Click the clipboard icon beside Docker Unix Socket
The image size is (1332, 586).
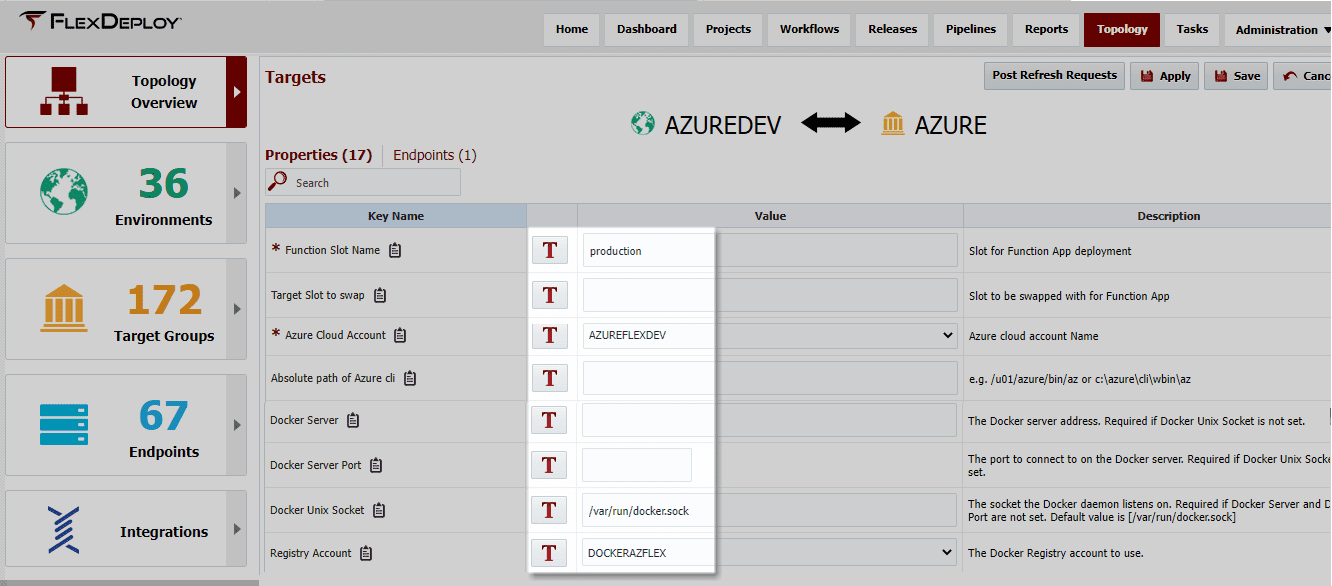[x=379, y=510]
